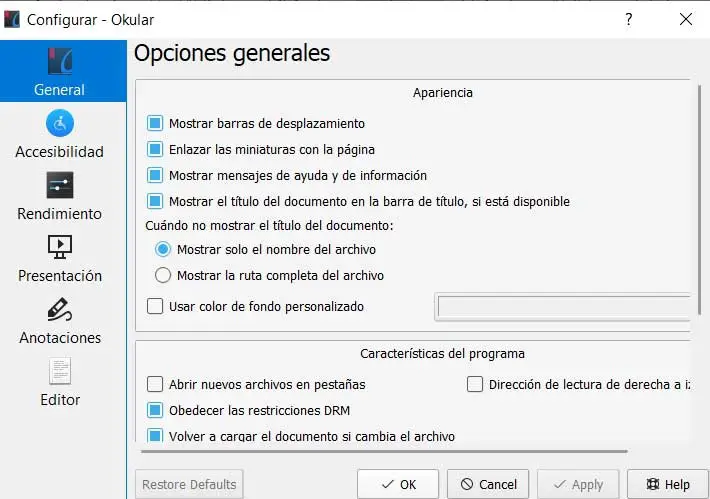Enable Abrir nuevos archivos en pestañas
This screenshot has width=710, height=499.
pyautogui.click(x=155, y=384)
